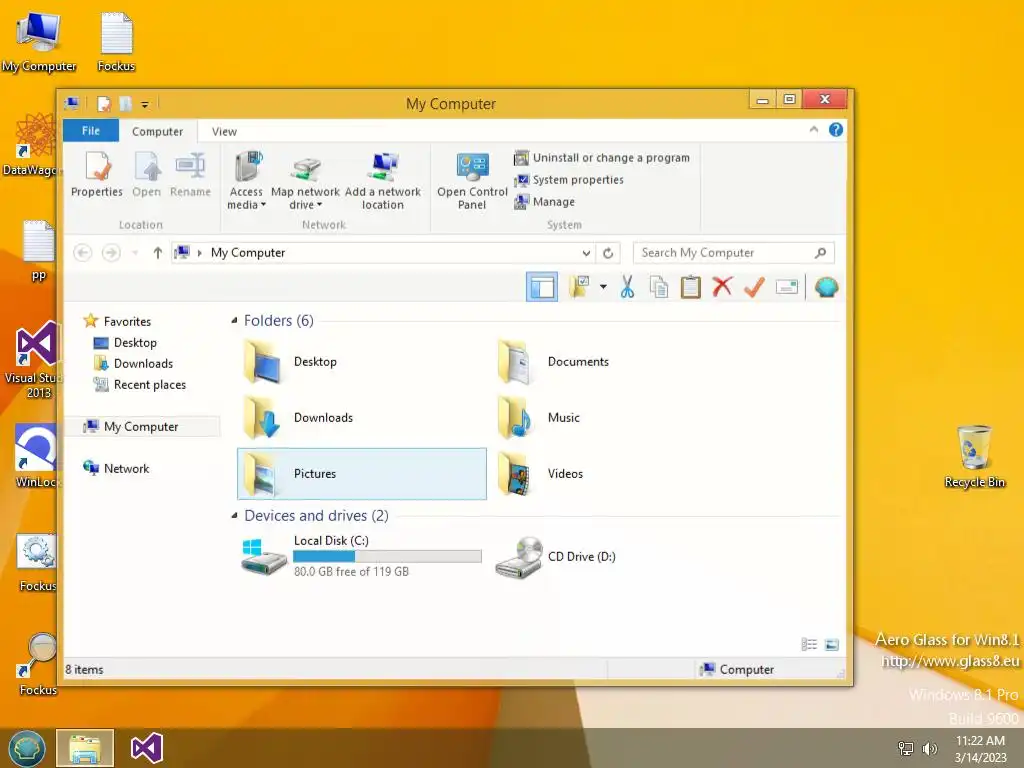Click the Copy toolbar icon

pos(659,287)
